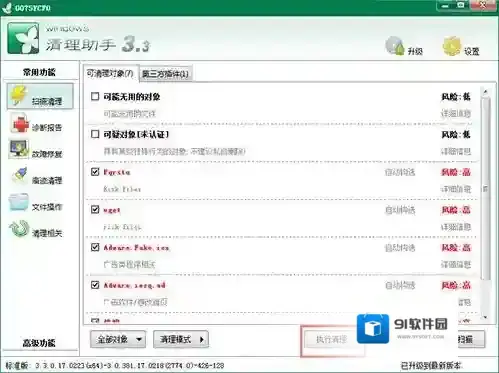Open the 诊断报告 red cross icon

coord(19,123)
